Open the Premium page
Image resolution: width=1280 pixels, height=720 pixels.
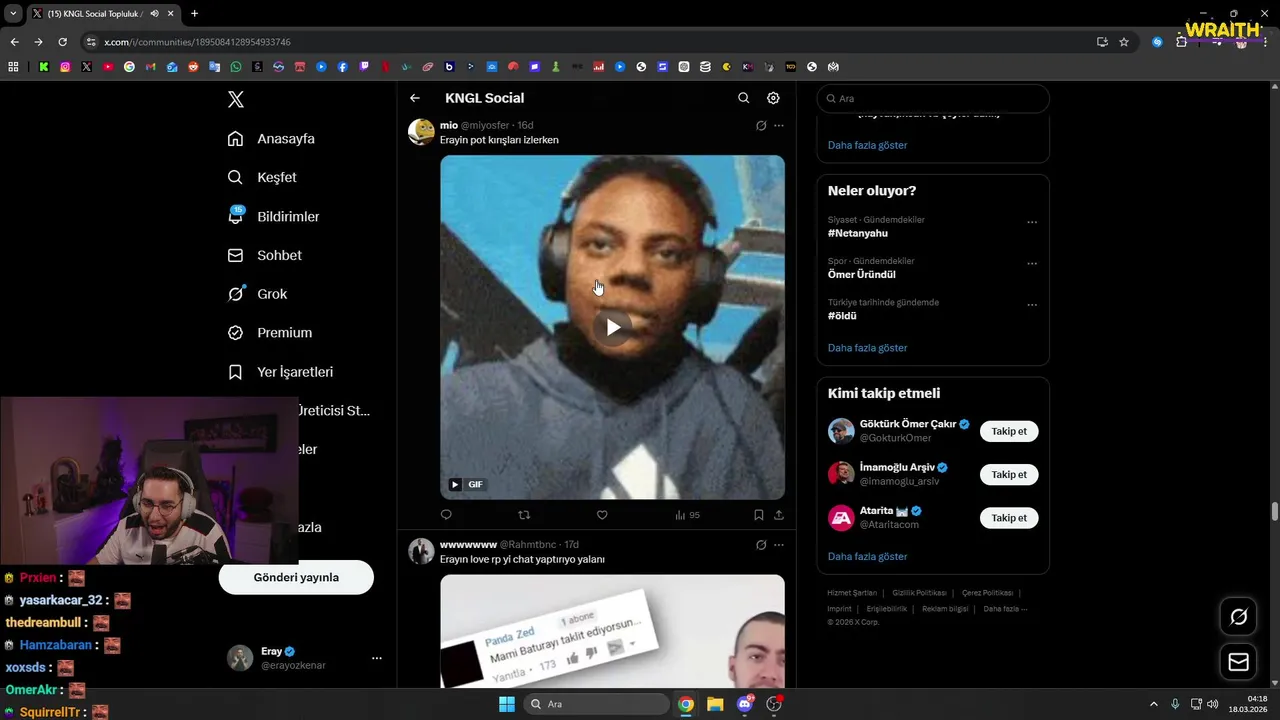pyautogui.click(x=269, y=333)
